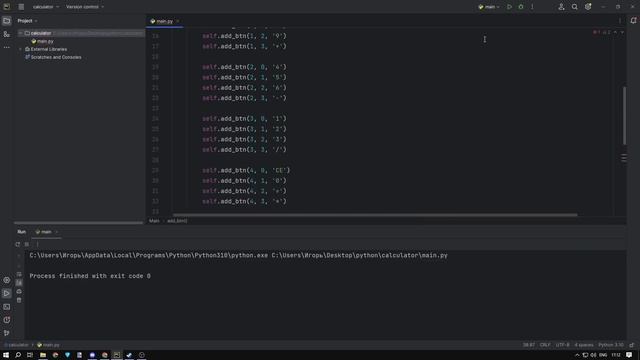640x360 pixels.
Task: Toggle scroll to end in Run console
Action: (19, 283)
